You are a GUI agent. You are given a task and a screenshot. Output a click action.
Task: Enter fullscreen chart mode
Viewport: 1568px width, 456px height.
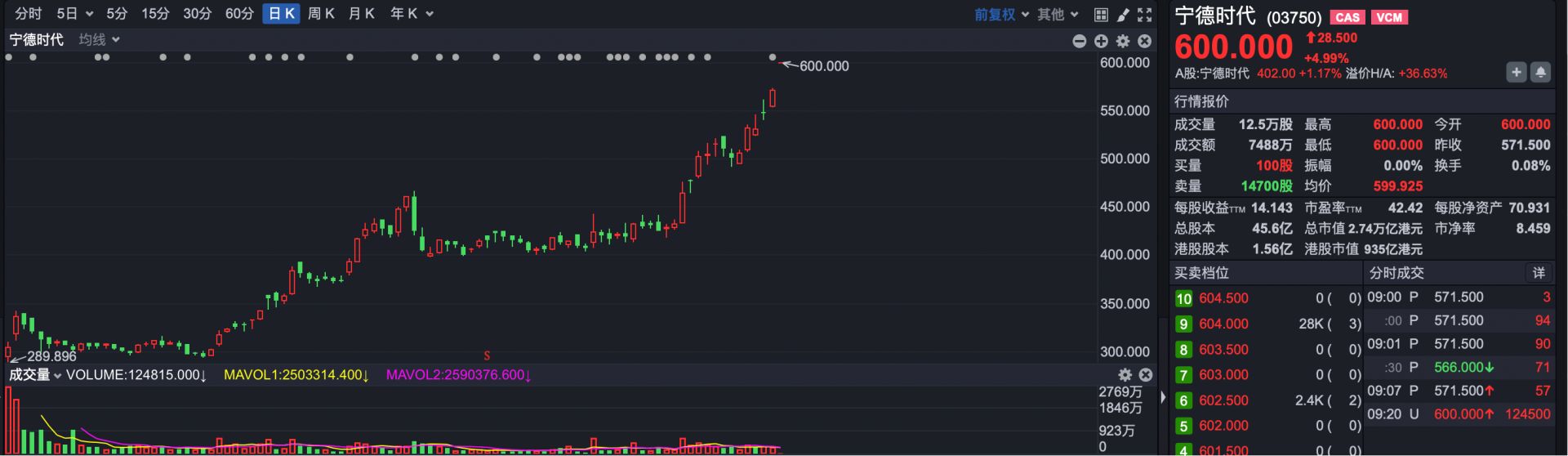coord(1145,15)
